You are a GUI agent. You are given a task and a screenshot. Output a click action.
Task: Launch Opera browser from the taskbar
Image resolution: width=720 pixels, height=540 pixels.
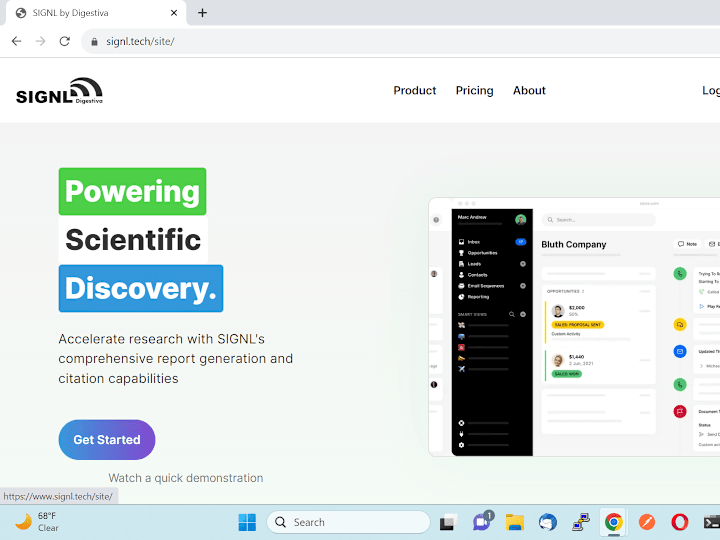(680, 523)
